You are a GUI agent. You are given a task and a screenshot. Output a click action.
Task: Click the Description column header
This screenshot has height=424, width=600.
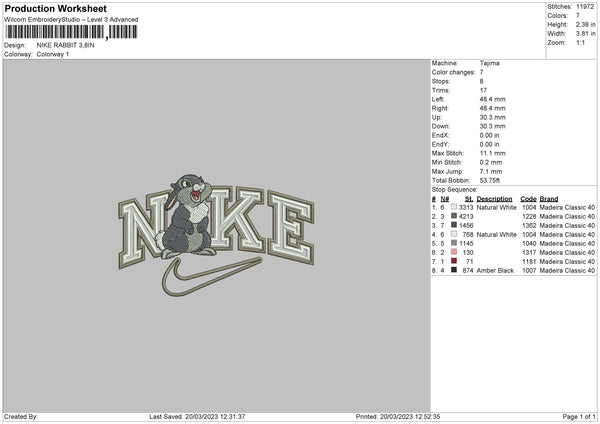click(494, 199)
